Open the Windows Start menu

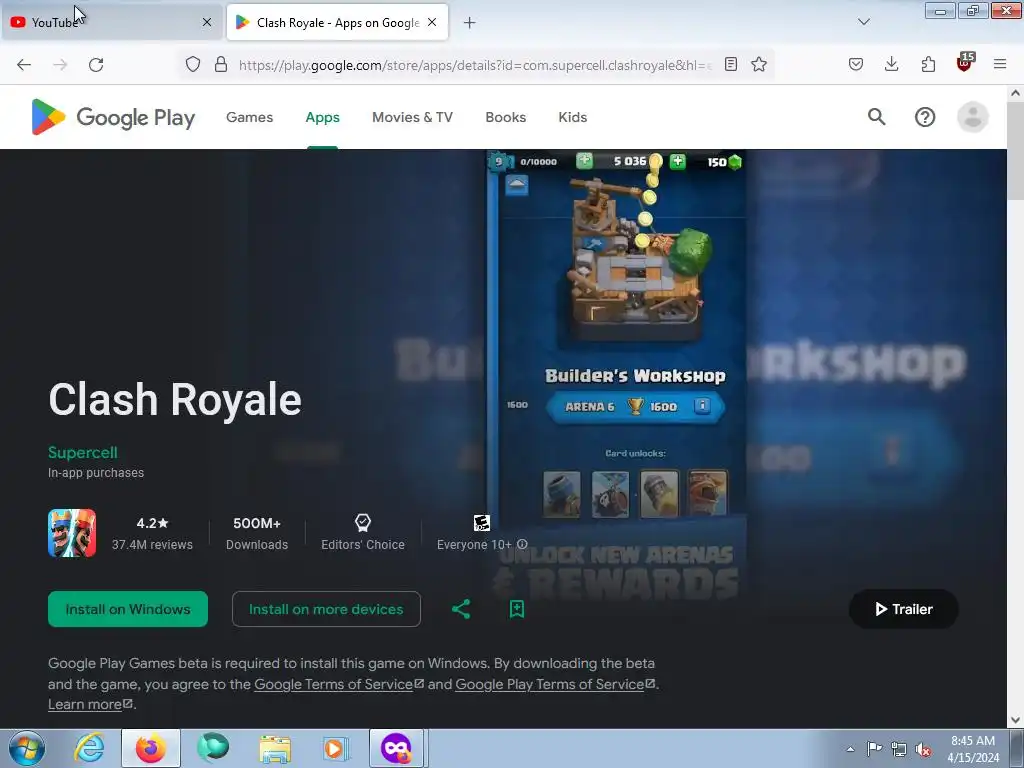[x=27, y=748]
